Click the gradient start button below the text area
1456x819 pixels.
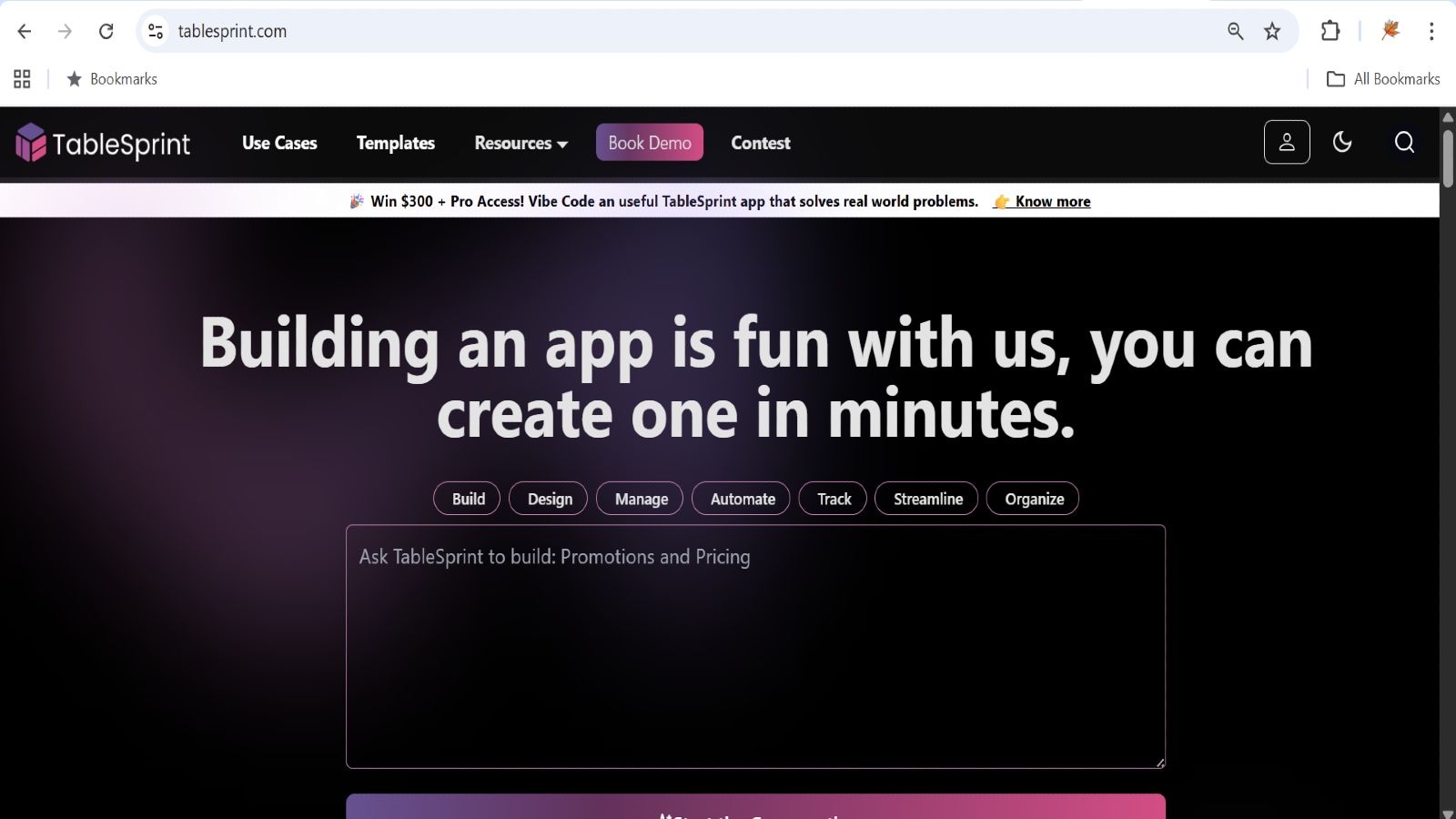(755, 806)
